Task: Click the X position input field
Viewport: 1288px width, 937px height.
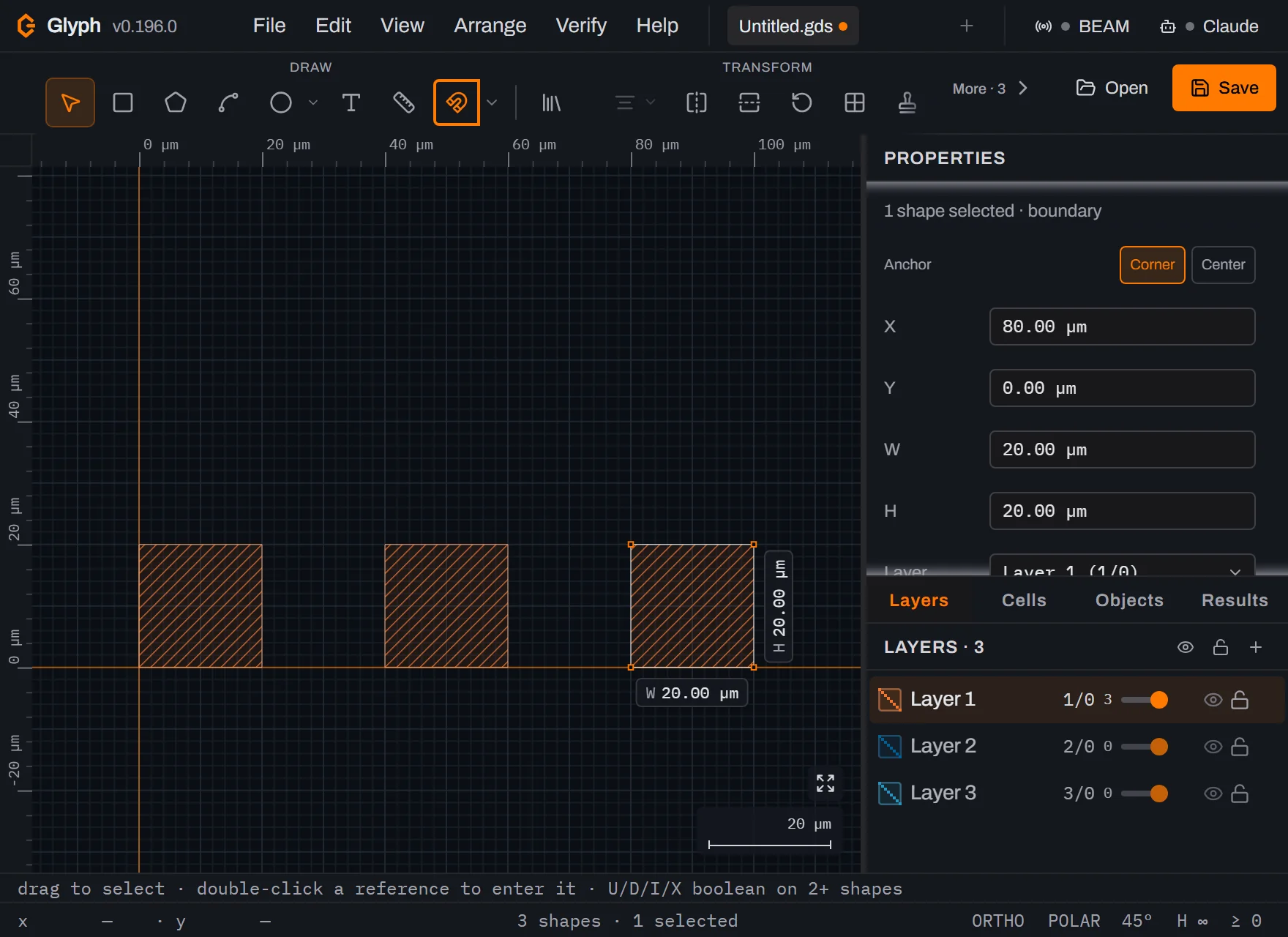Action: click(1122, 326)
